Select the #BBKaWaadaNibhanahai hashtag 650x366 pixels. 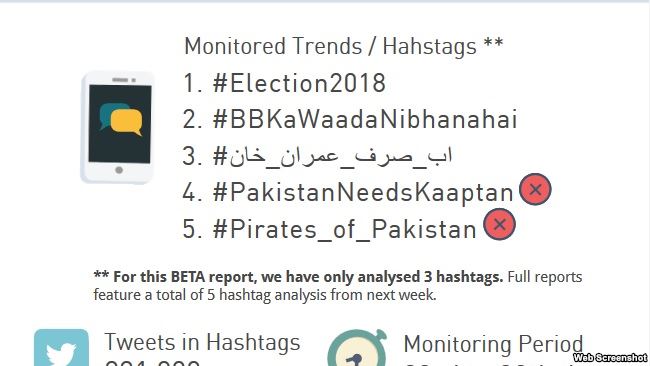click(x=365, y=119)
